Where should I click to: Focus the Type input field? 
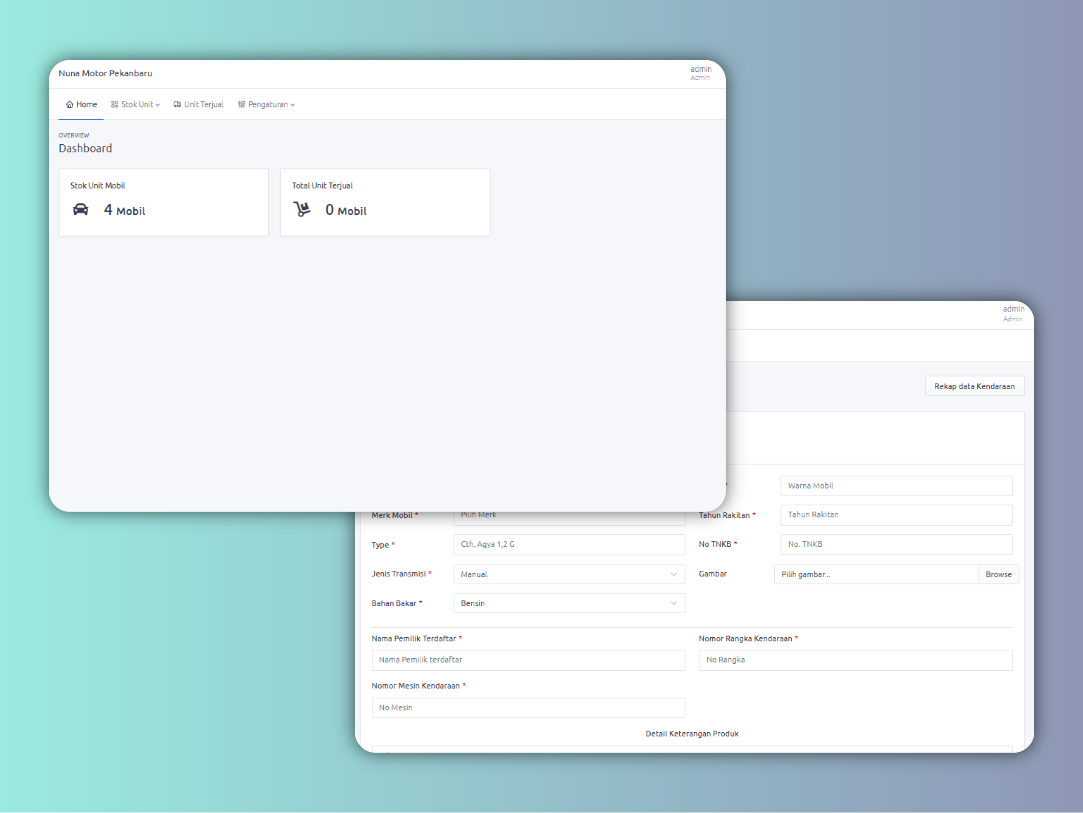pyautogui.click(x=569, y=545)
